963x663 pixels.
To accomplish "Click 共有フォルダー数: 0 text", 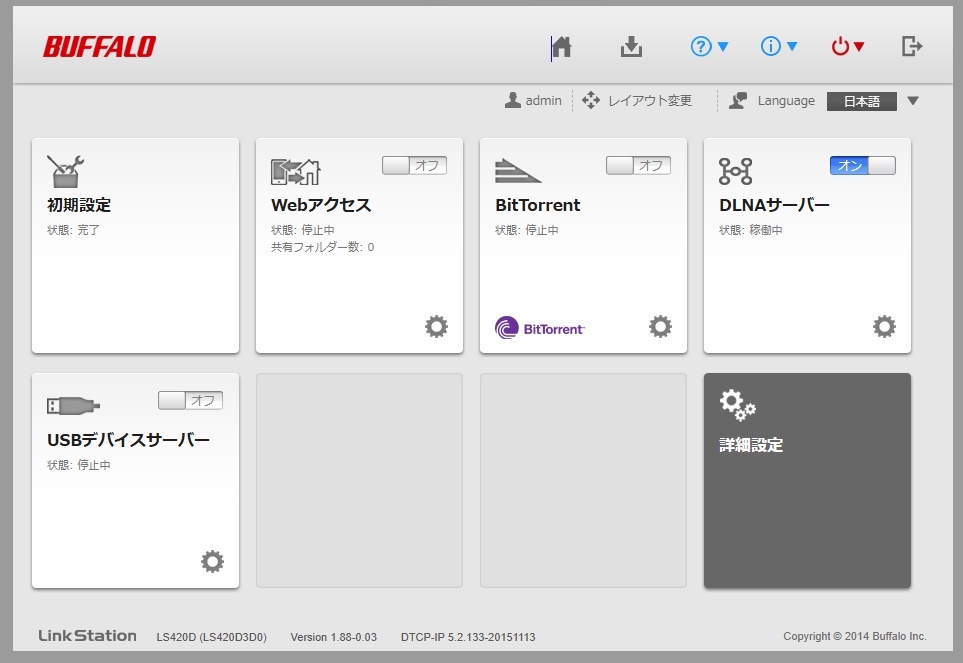I will (x=322, y=247).
